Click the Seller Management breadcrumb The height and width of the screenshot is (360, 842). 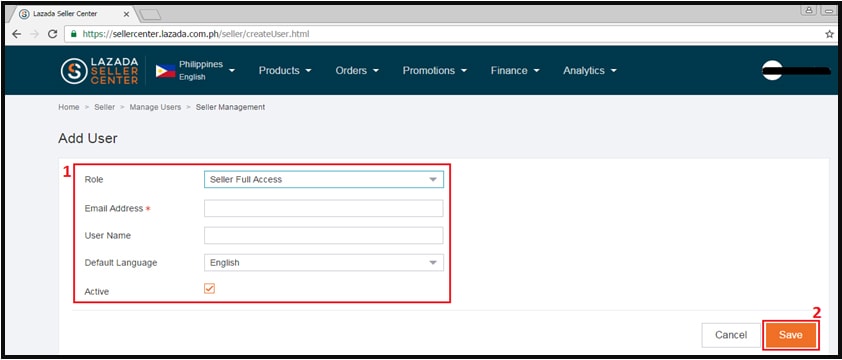(x=230, y=107)
